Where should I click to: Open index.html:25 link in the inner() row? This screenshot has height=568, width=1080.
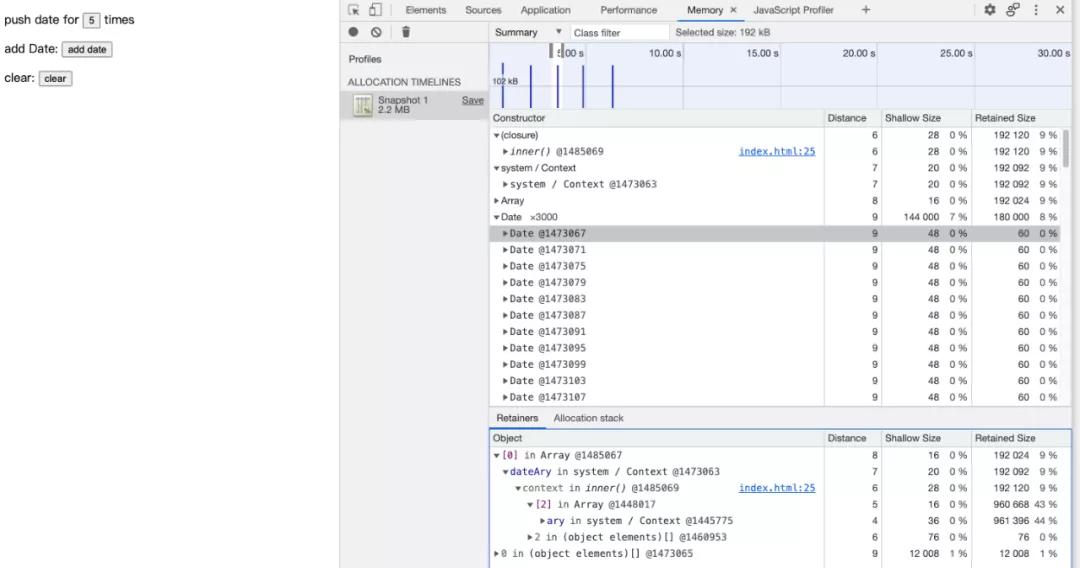(777, 151)
